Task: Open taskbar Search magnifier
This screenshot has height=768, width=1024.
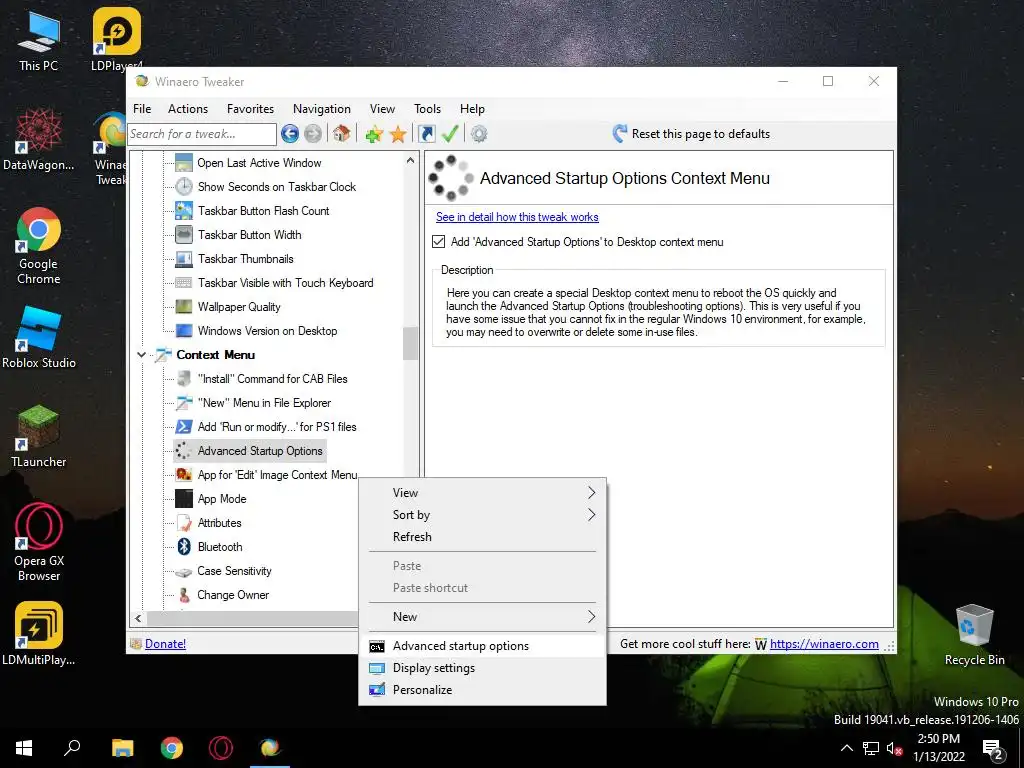Action: coord(72,748)
